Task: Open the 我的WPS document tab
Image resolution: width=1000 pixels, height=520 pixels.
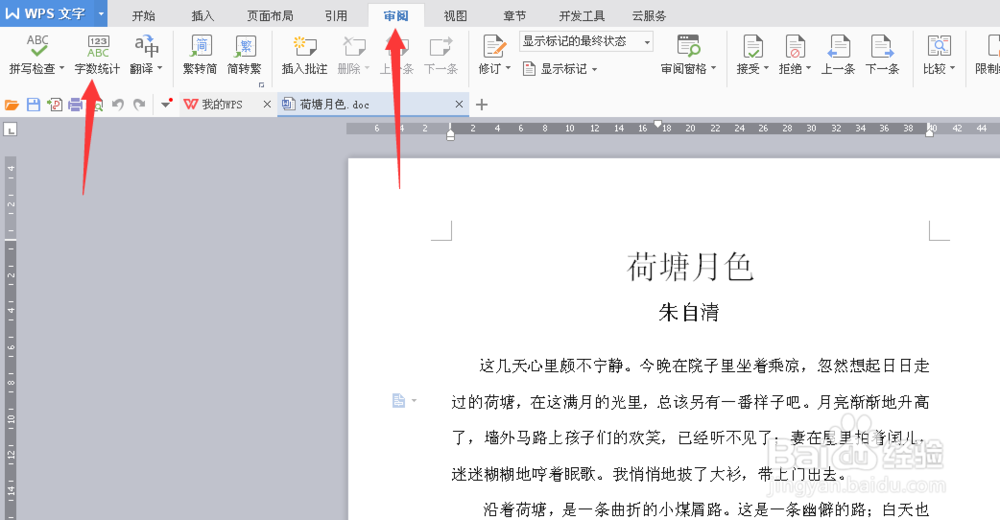Action: 222,105
